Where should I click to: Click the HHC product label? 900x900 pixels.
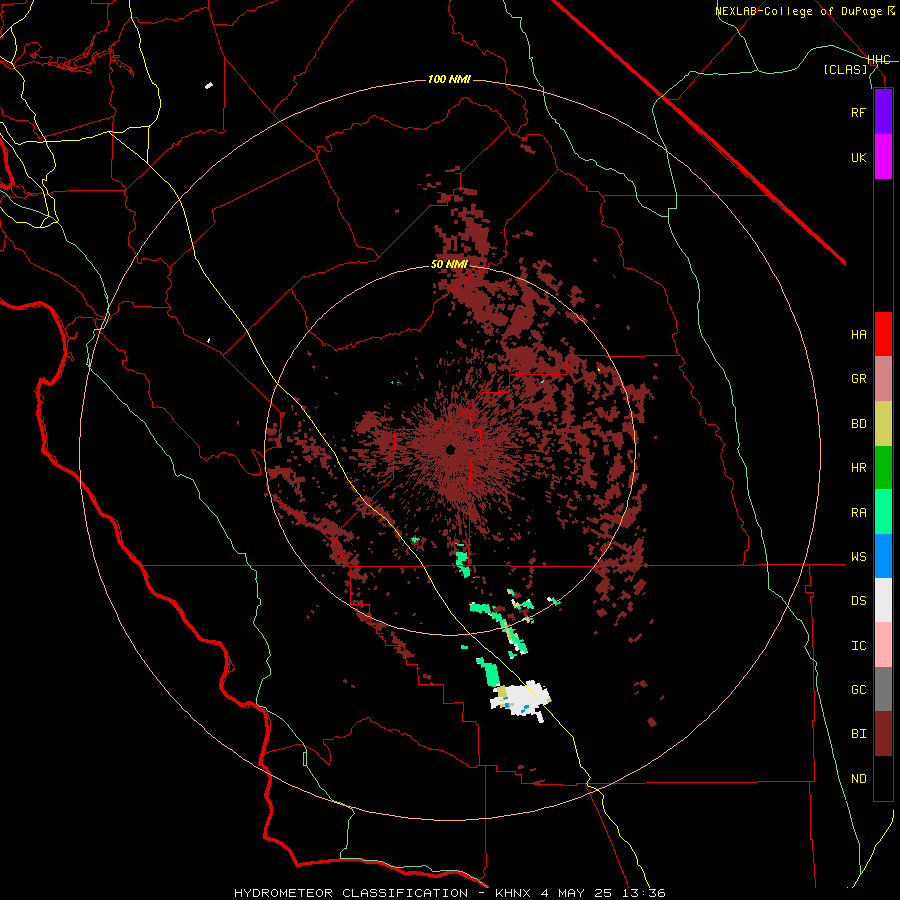879,60
